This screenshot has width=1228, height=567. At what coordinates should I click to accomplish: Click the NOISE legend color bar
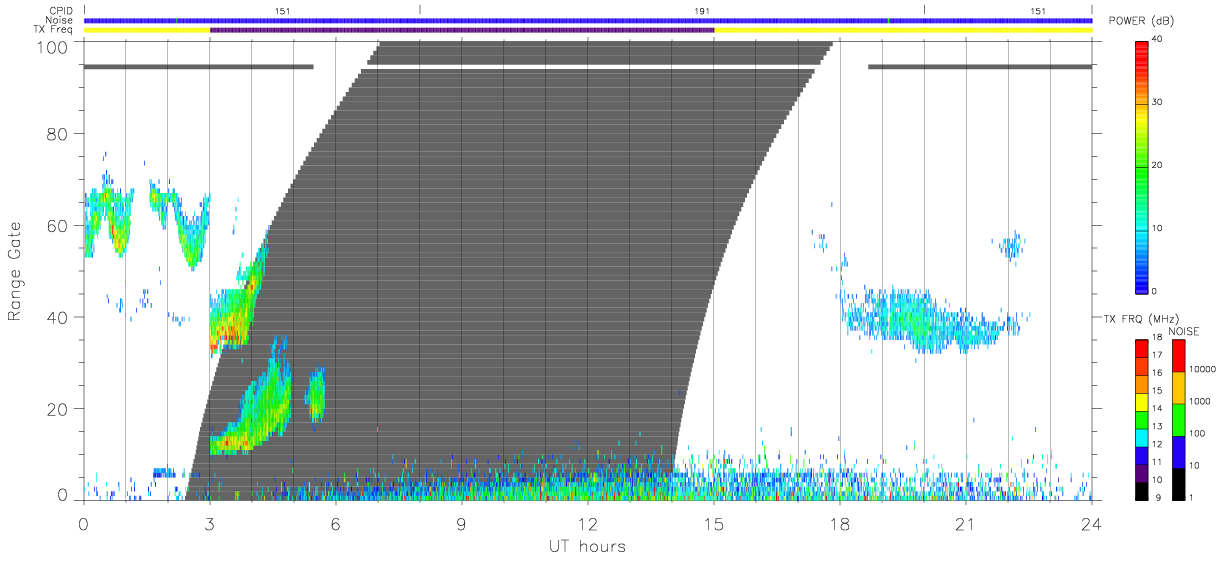click(x=1179, y=419)
